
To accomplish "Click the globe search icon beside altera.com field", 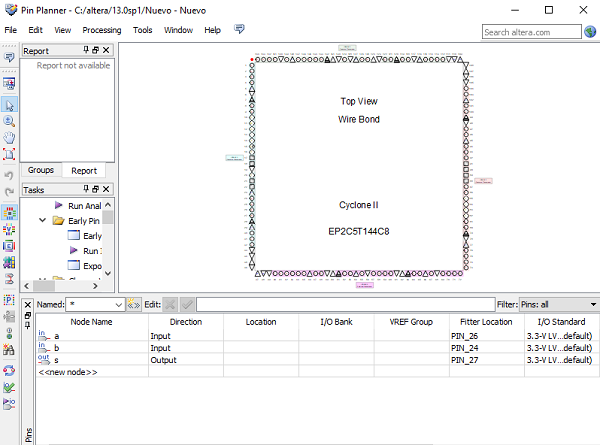I will click(590, 32).
